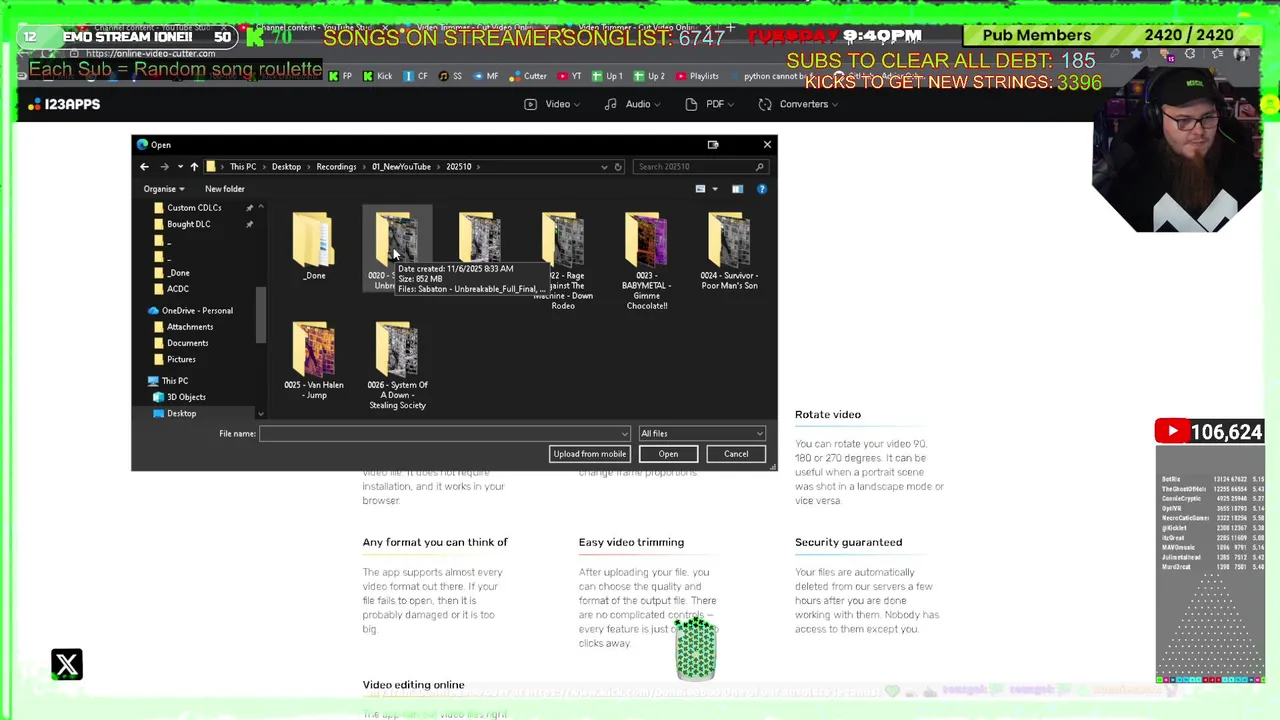Screen dimensions: 1280x720
Task: Click 'Upload from mobile' button
Action: click(x=590, y=454)
